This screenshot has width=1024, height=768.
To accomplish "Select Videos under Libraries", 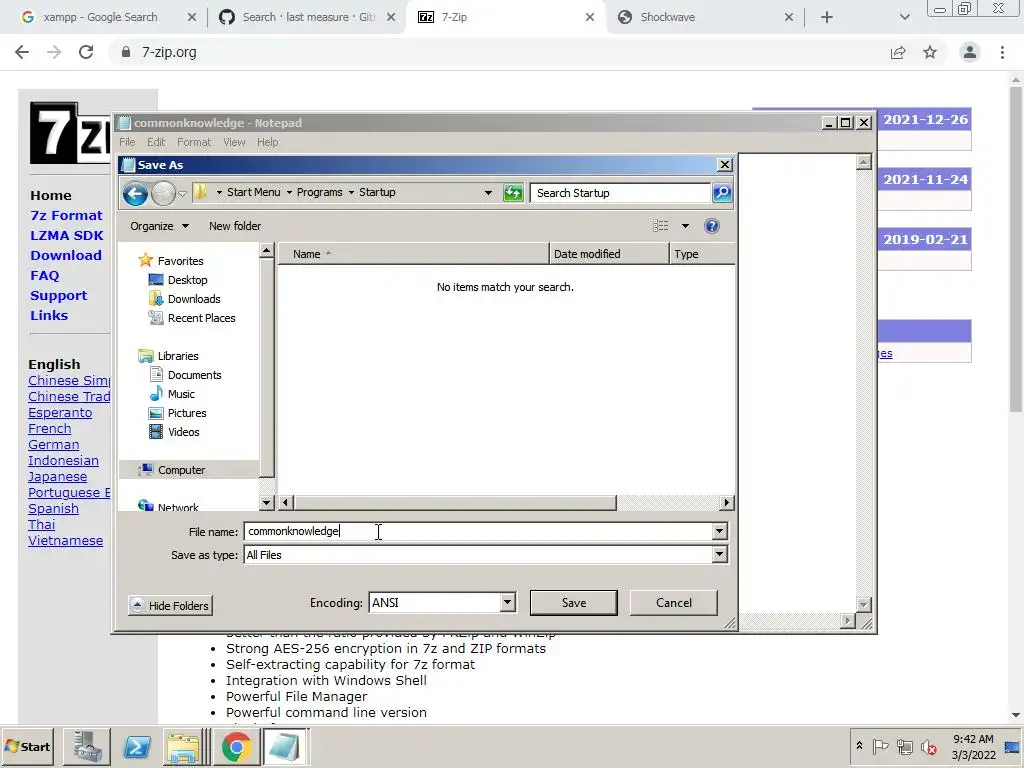I will click(x=184, y=432).
